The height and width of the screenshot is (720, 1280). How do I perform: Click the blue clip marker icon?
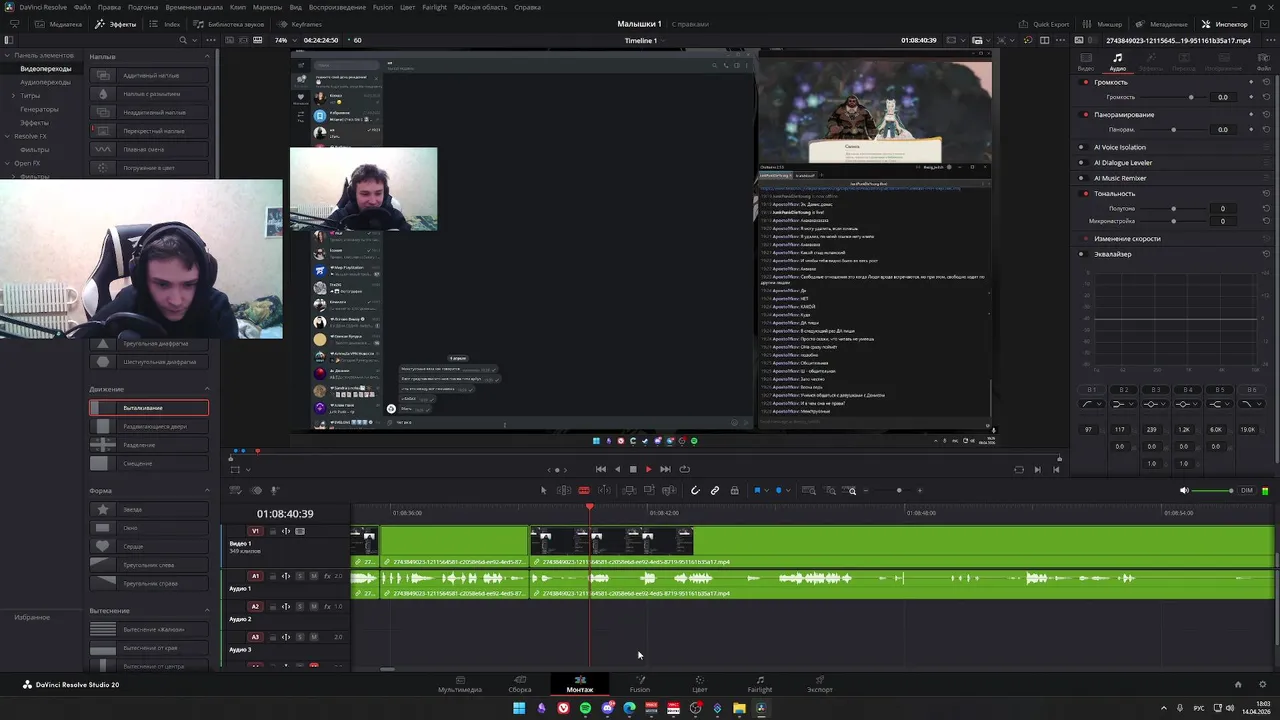click(x=779, y=490)
